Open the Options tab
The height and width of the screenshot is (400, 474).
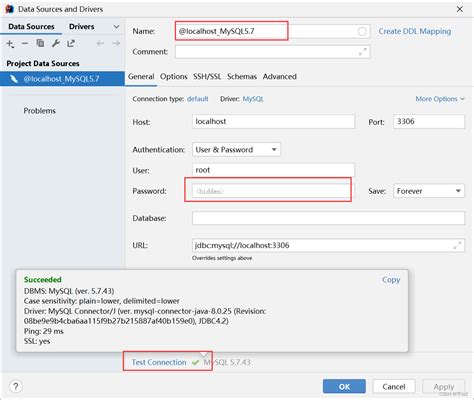click(174, 77)
